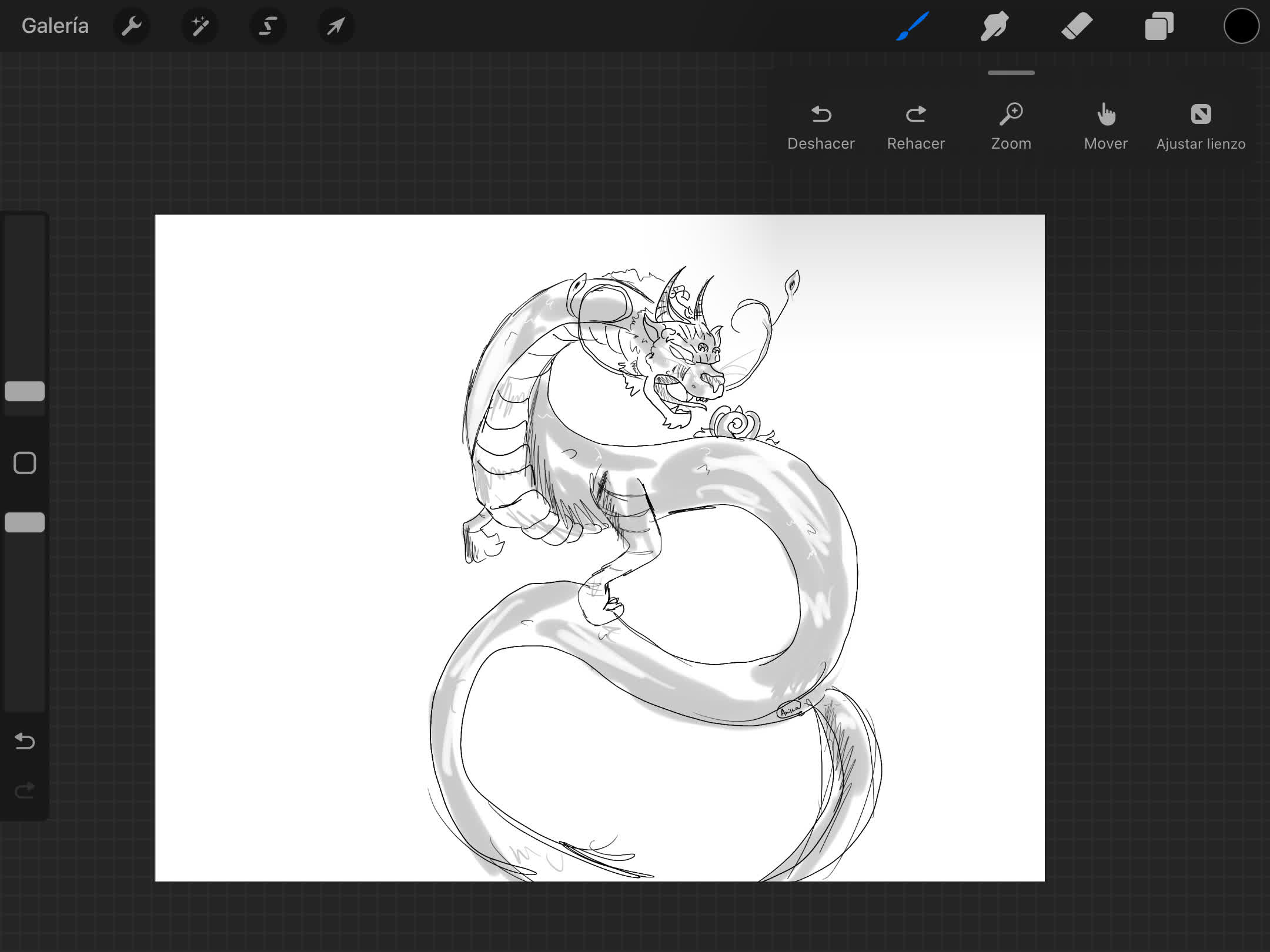The image size is (1270, 952).
Task: Click the brush size slider handle
Action: pos(25,391)
